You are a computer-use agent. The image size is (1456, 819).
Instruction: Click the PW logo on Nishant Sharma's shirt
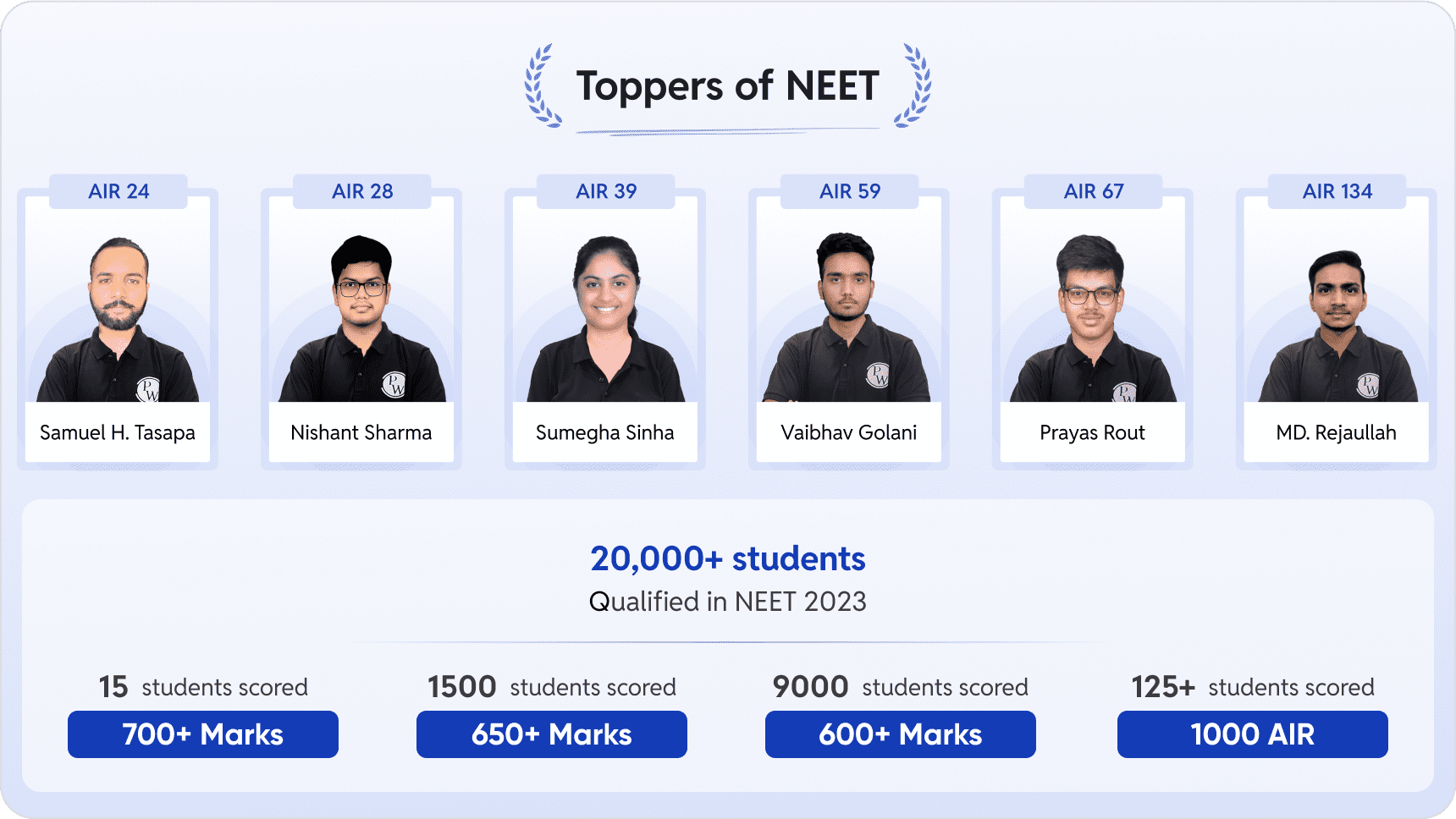coord(394,384)
